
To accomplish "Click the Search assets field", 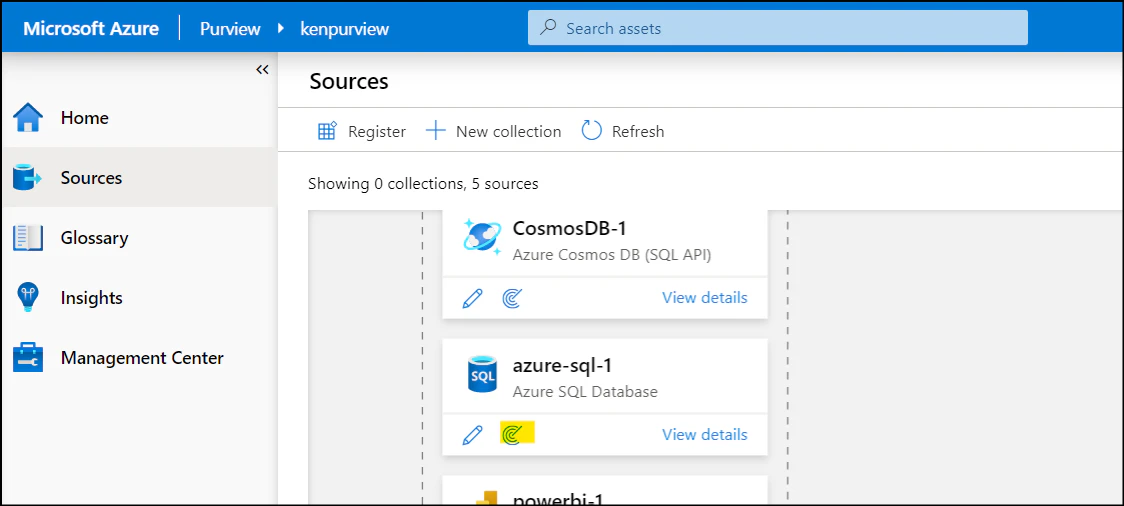I will [x=778, y=29].
